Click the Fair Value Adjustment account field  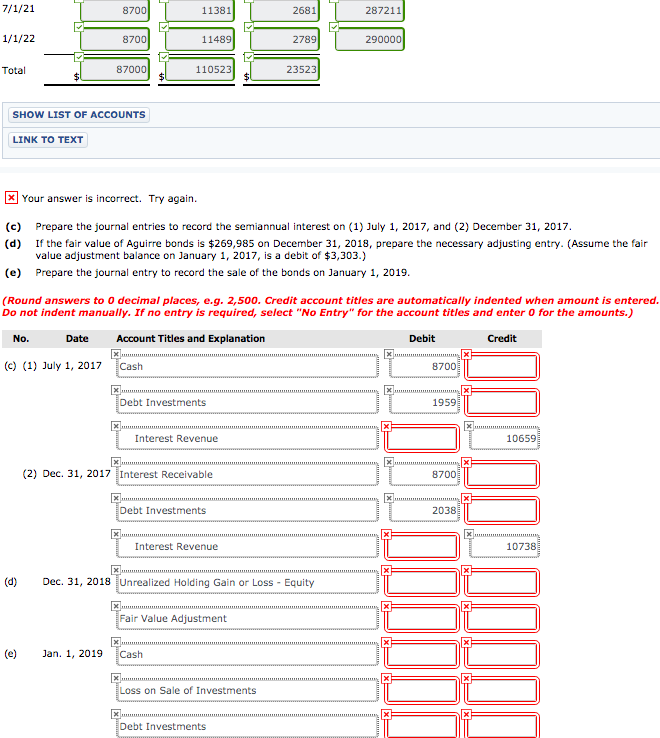coord(247,618)
